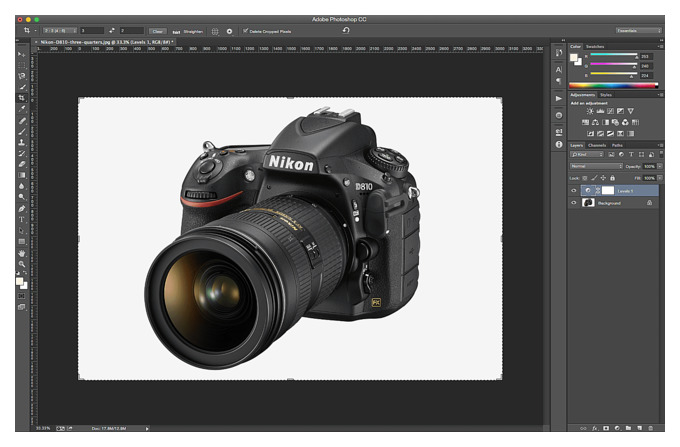Open the crop overlay options grid
The image size is (680, 447).
pyautogui.click(x=215, y=31)
